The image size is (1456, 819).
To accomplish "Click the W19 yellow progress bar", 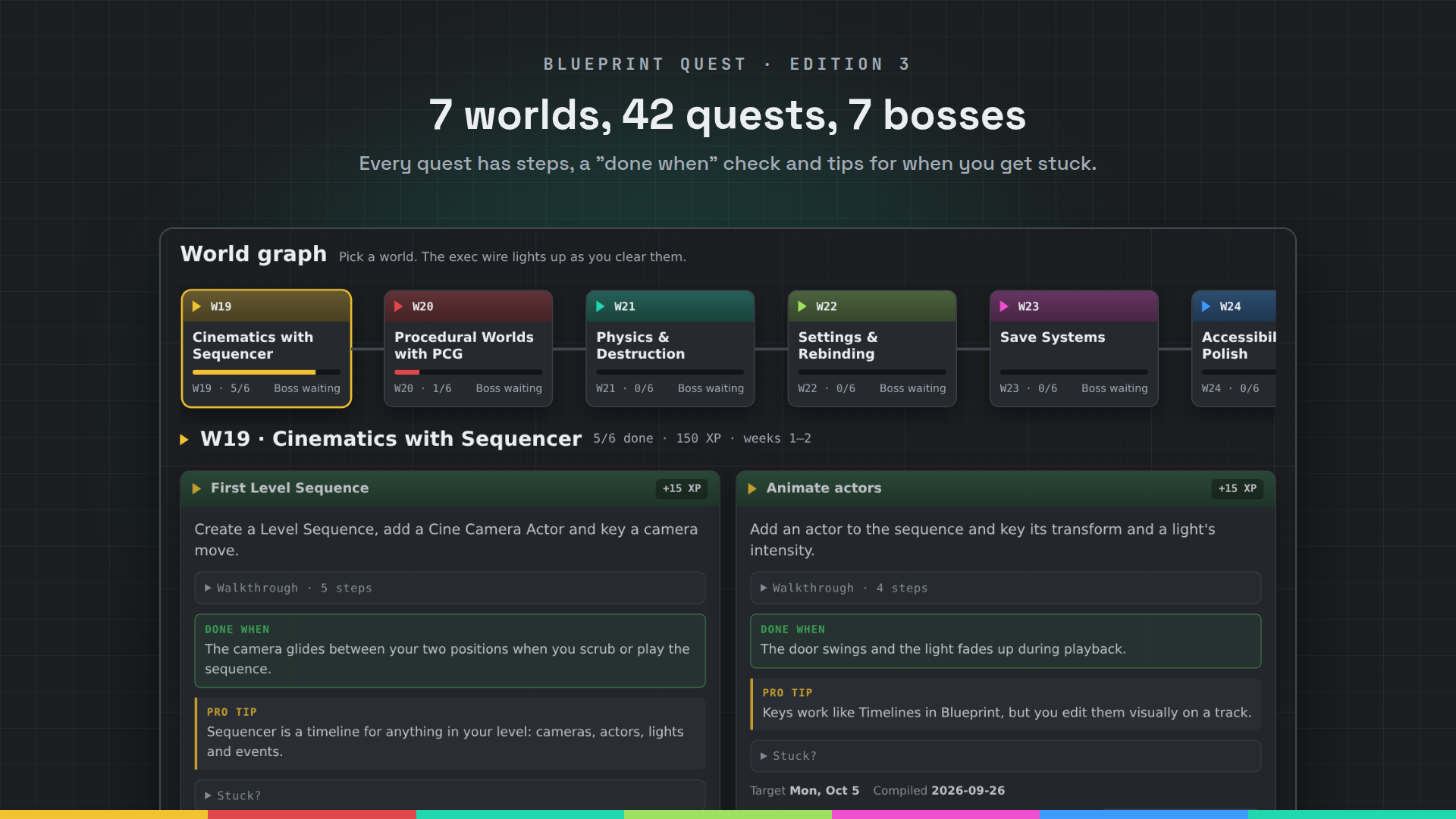I will [x=266, y=372].
